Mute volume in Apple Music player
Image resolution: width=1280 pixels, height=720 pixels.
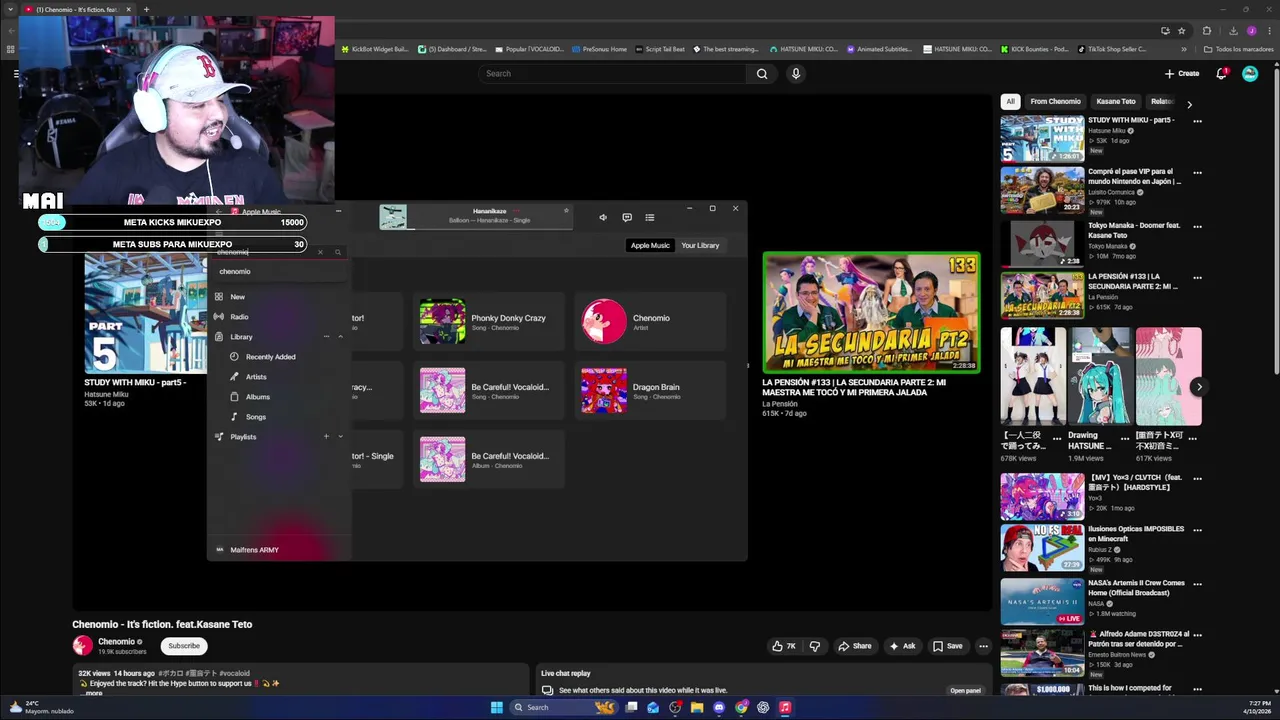pos(602,217)
